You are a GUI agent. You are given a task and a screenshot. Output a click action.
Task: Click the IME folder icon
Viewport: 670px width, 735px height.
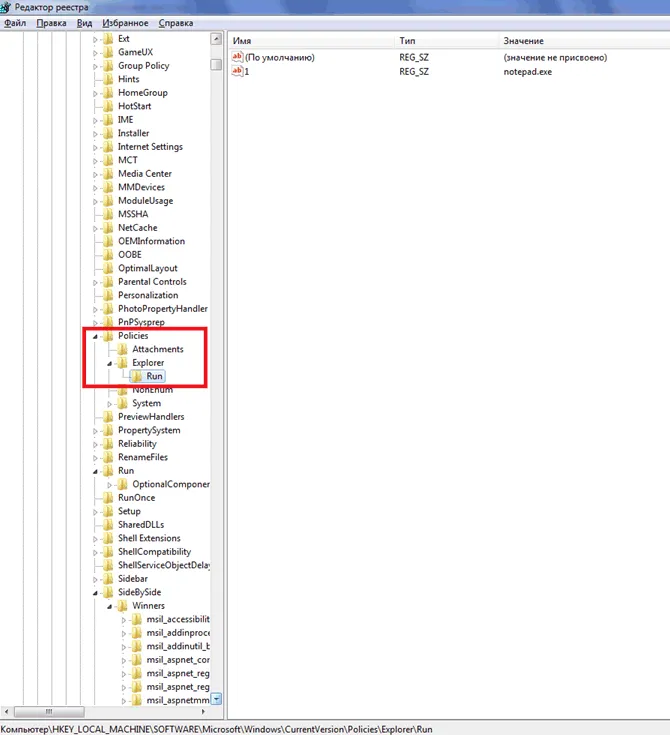[108, 120]
